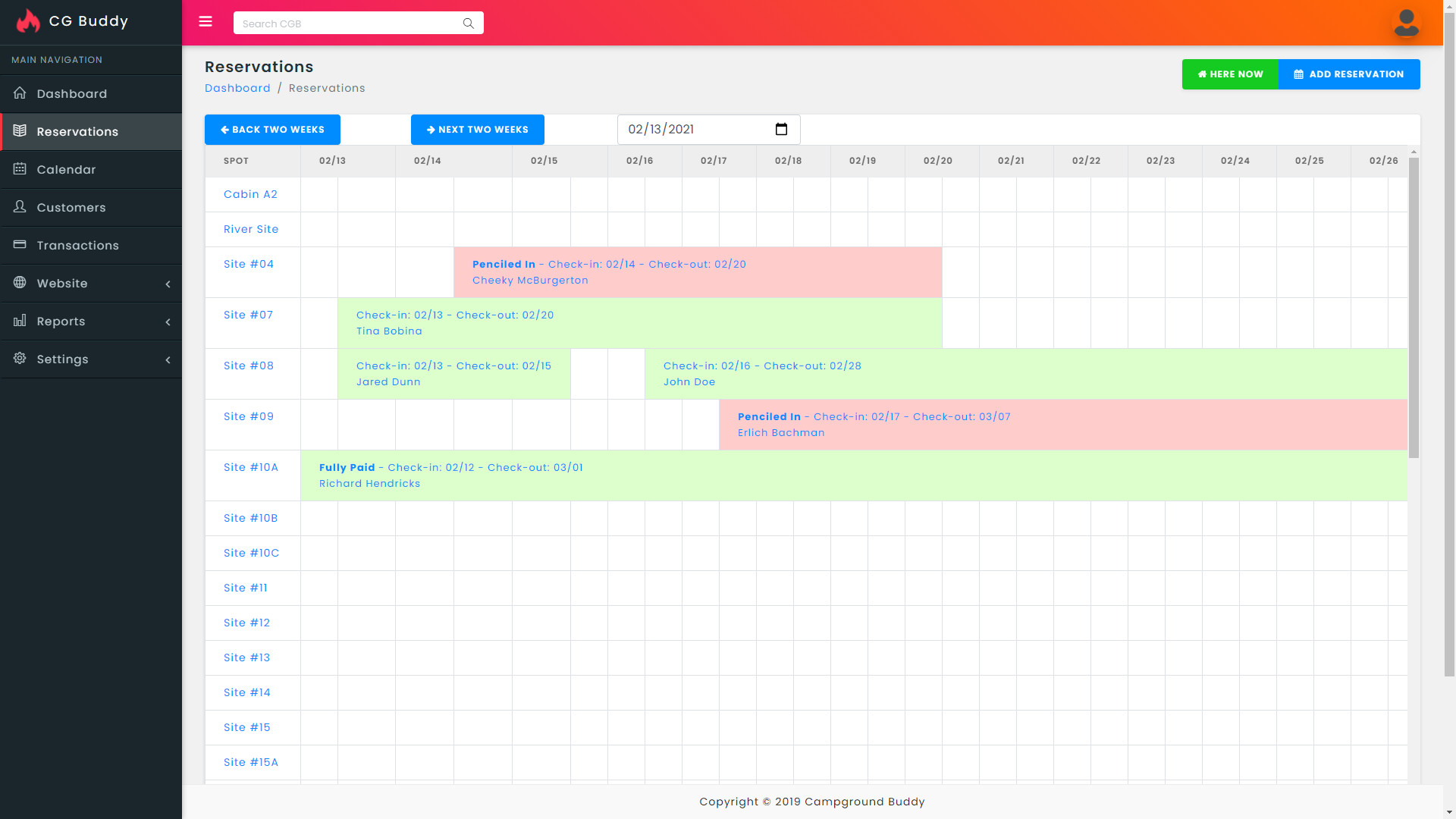Click the green Here Now button
Screen dimensions: 1456x819
click(x=1230, y=74)
